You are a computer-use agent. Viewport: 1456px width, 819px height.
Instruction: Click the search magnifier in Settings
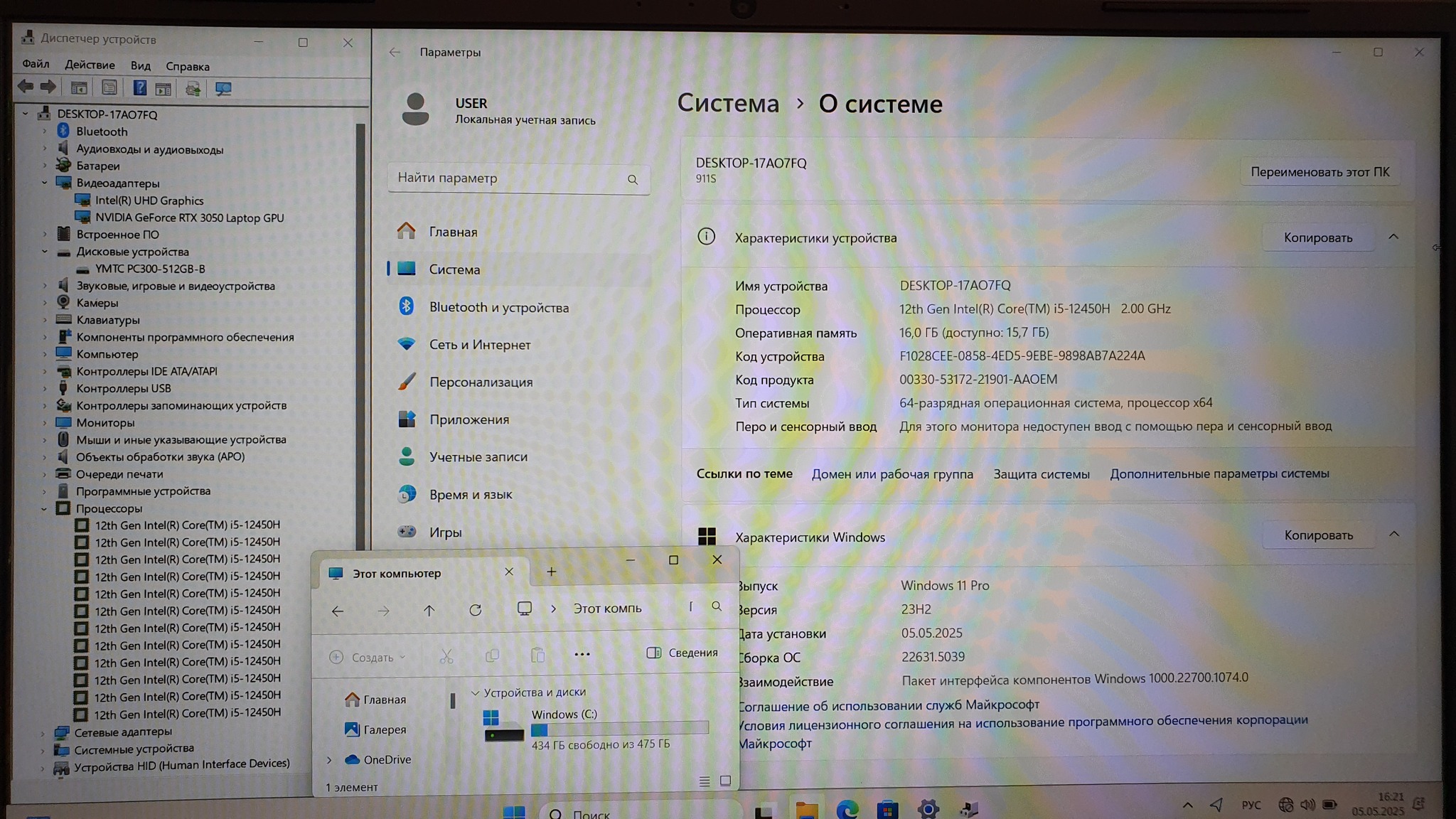point(632,179)
